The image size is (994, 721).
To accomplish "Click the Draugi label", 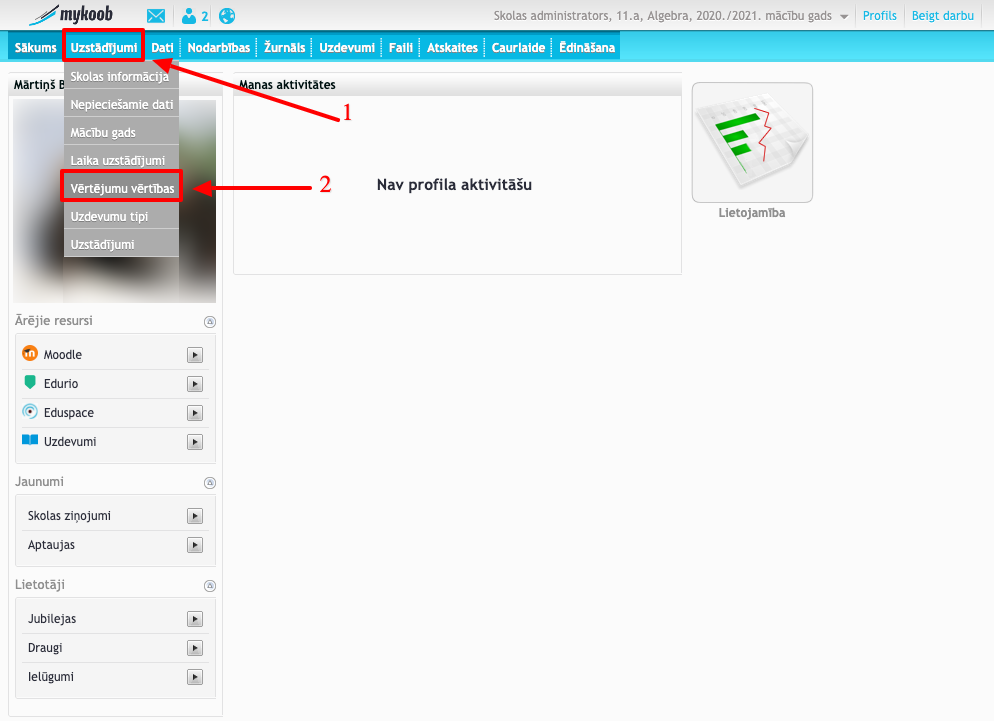I will 45,648.
